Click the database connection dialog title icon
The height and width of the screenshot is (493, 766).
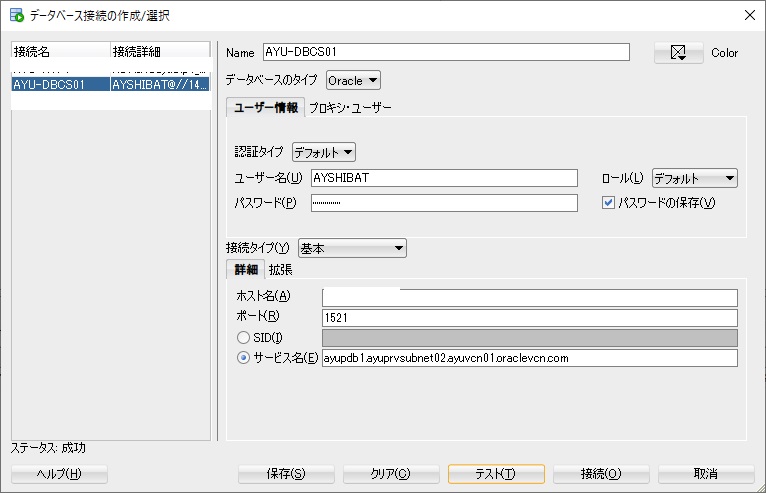[x=17, y=15]
